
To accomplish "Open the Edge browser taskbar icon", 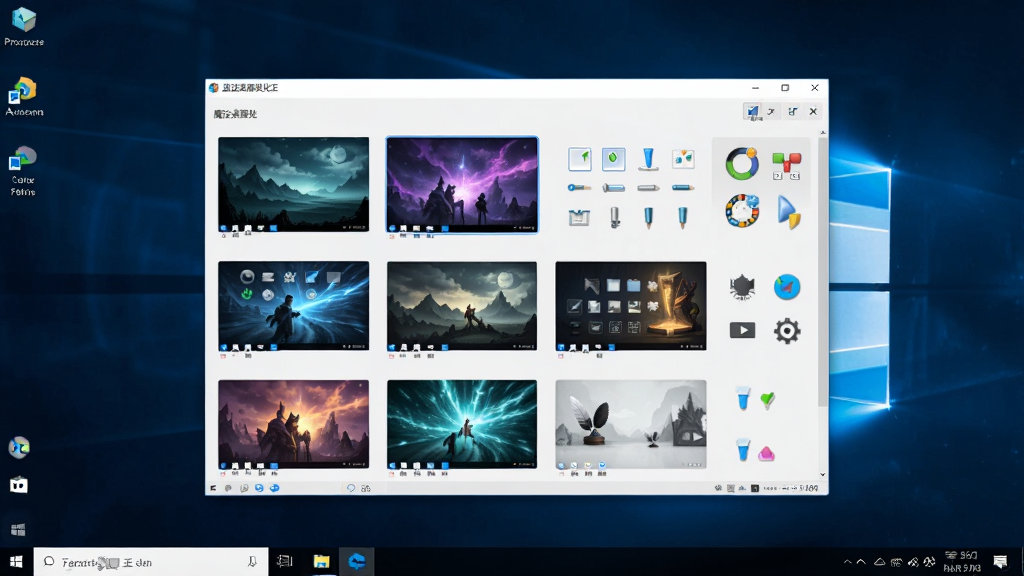I will pyautogui.click(x=357, y=562).
